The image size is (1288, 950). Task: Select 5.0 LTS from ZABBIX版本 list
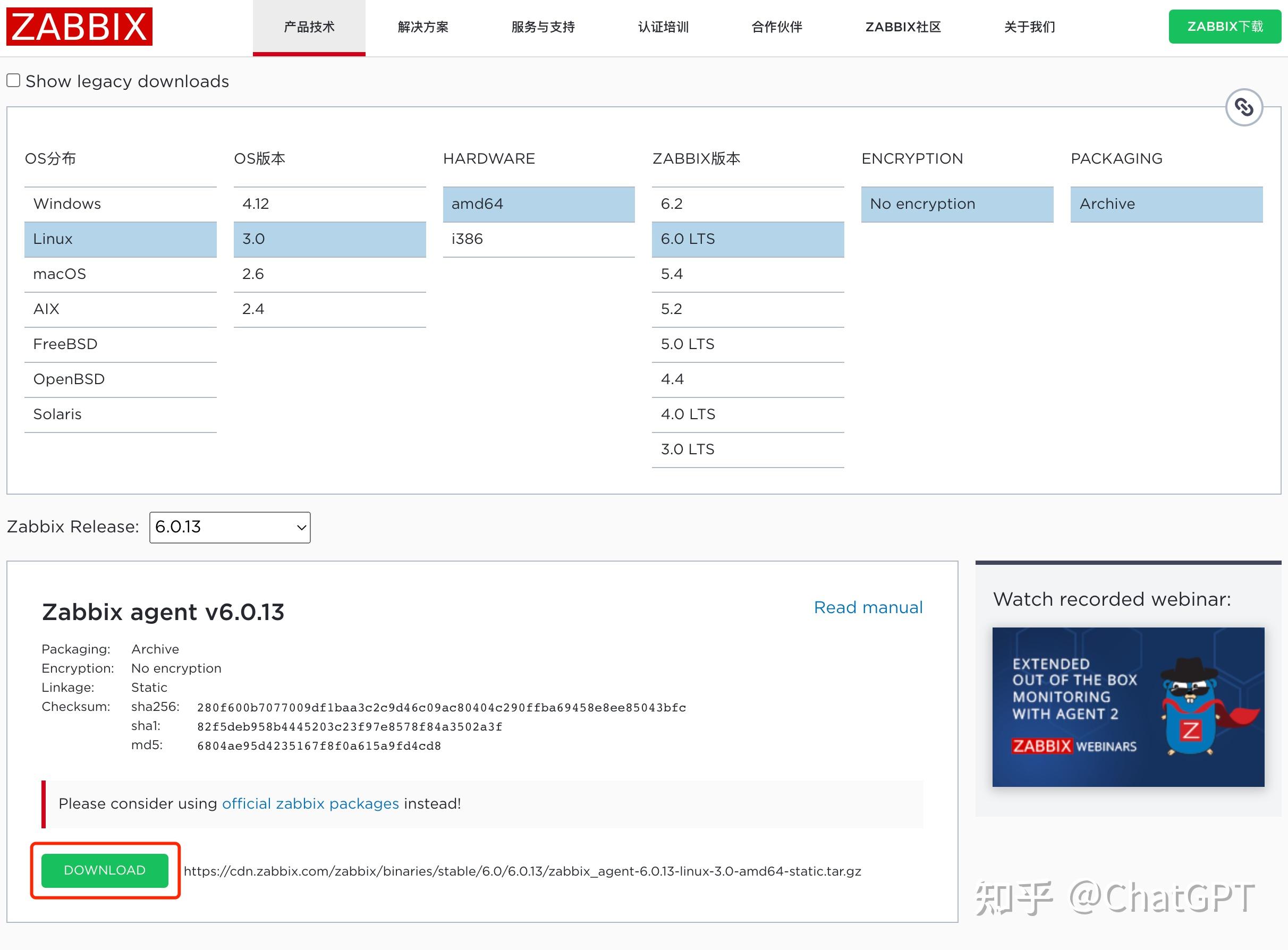click(747, 344)
